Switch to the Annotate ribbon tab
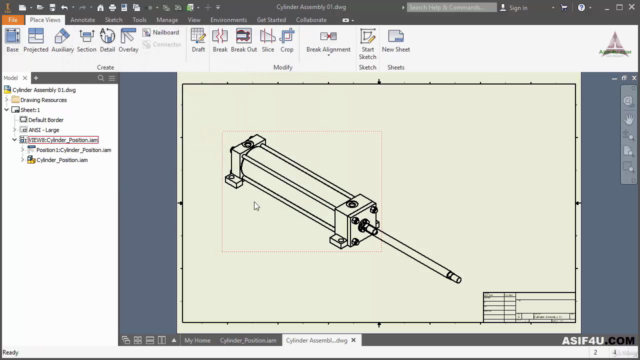Viewport: 640px width, 360px height. 82,20
